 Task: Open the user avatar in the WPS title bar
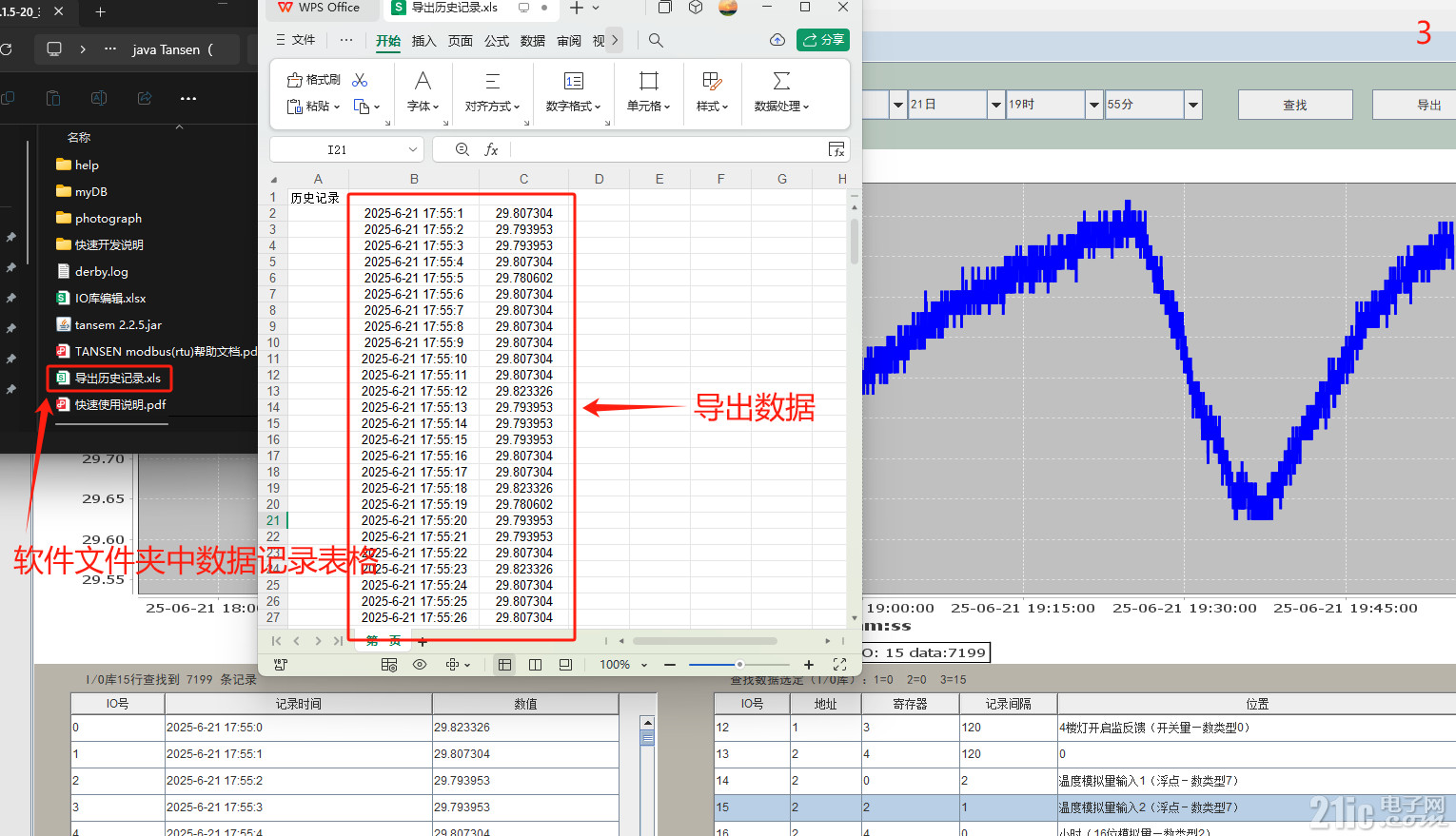coord(728,8)
